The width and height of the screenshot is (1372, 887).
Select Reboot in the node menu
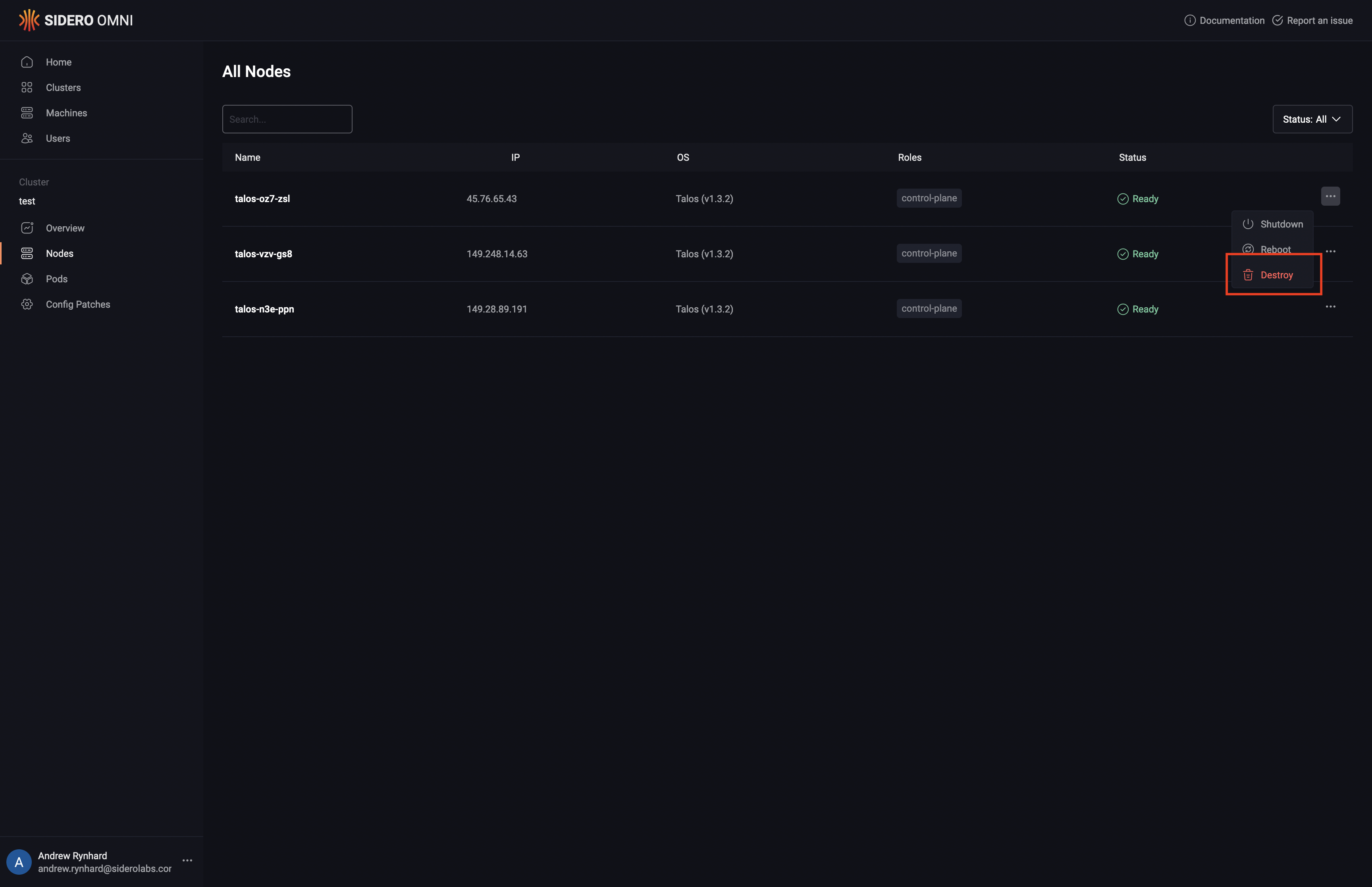click(x=1275, y=249)
